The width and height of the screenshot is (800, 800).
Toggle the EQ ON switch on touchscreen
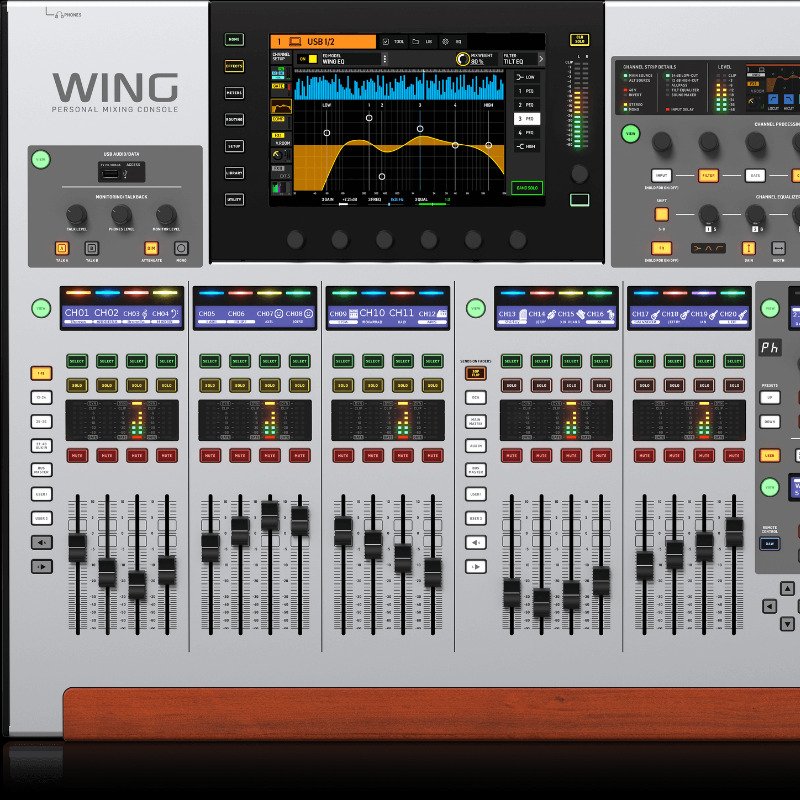[305, 59]
